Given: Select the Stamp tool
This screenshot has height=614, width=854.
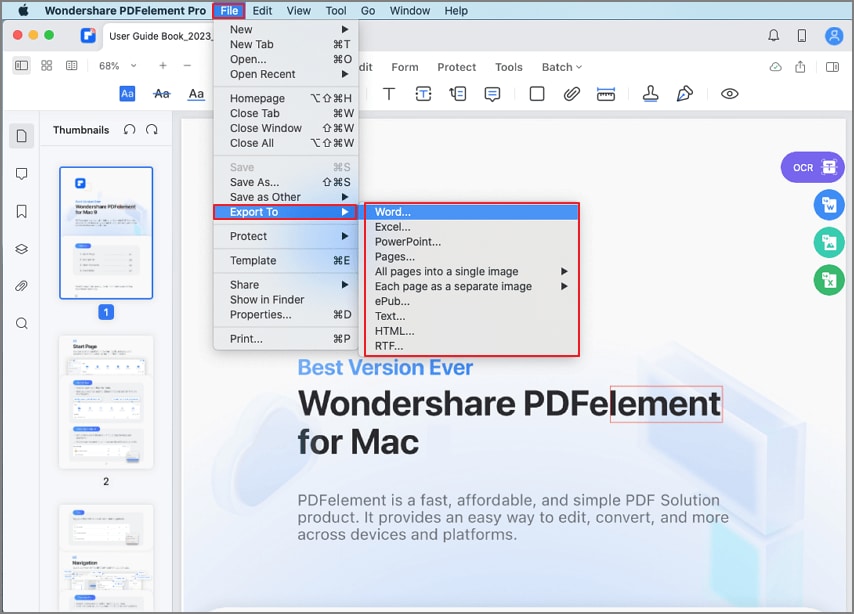Looking at the screenshot, I should click(x=650, y=94).
